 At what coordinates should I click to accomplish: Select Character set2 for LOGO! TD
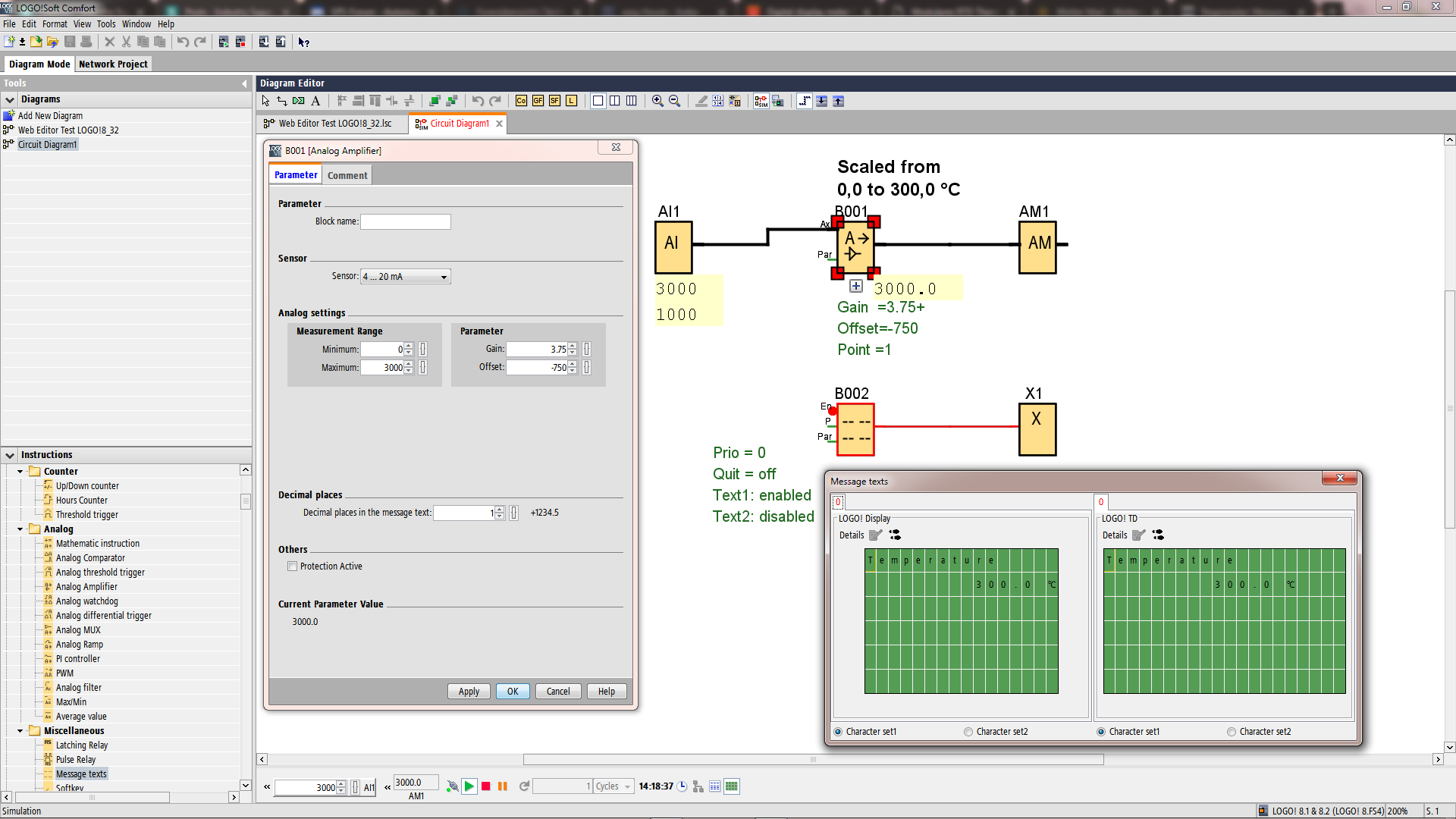(x=1232, y=732)
